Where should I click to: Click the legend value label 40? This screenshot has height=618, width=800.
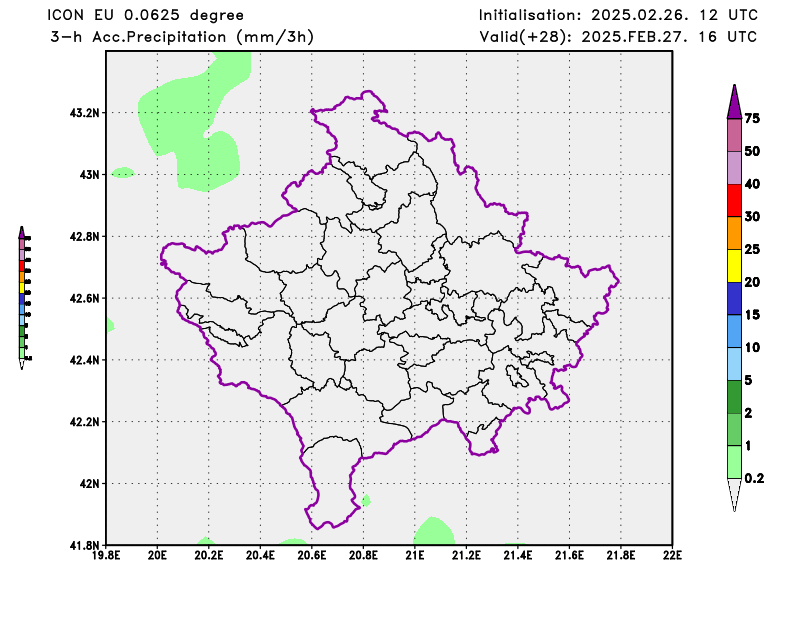752,184
